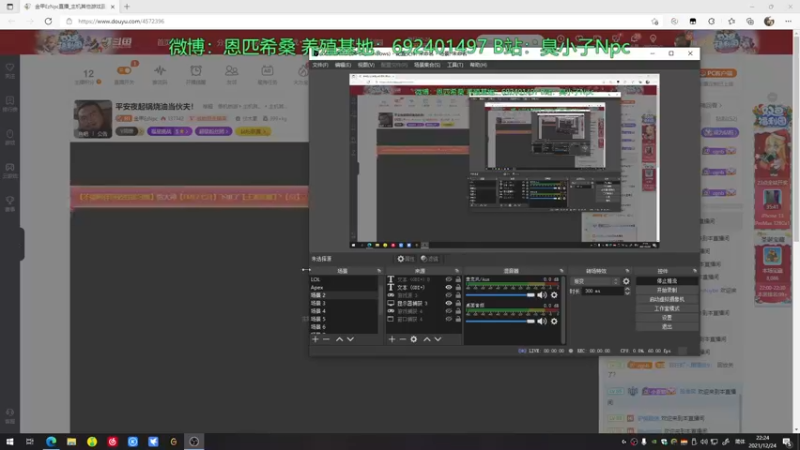
Task: Adjust the desktop audio volume slider
Action: pos(500,321)
